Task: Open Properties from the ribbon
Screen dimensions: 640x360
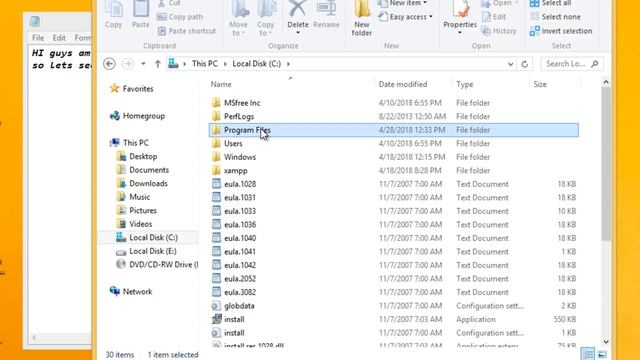Action: point(460,14)
